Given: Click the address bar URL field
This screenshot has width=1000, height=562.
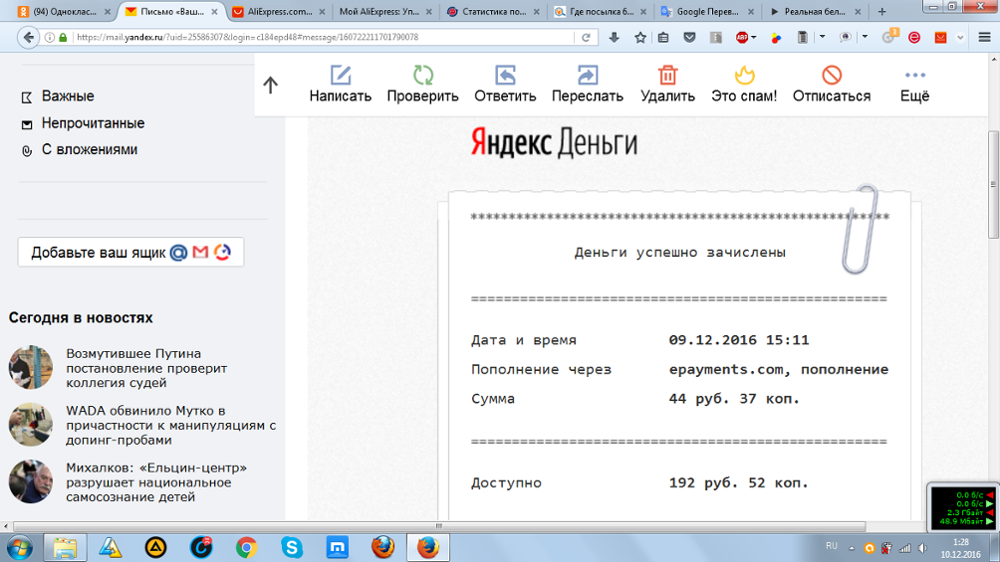Looking at the screenshot, I should coord(322,38).
